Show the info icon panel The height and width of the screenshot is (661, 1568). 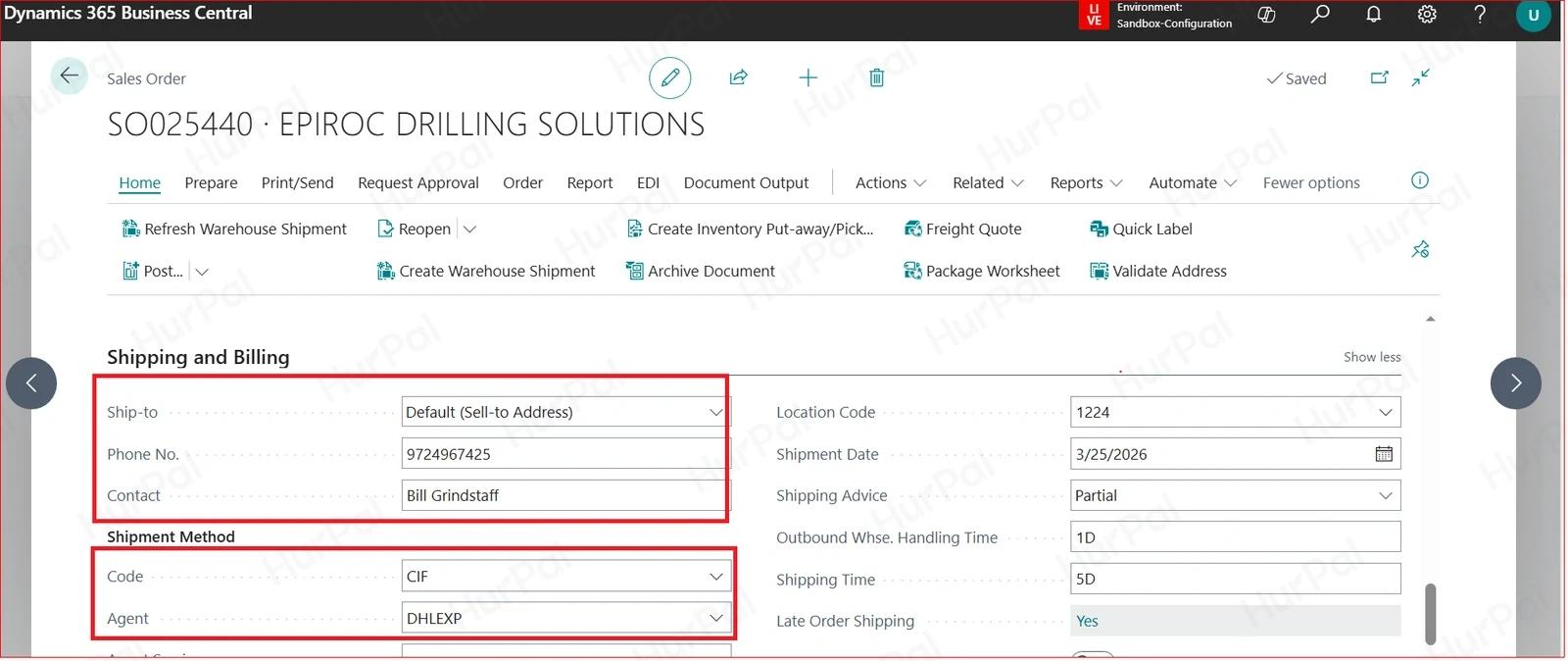pos(1420,180)
